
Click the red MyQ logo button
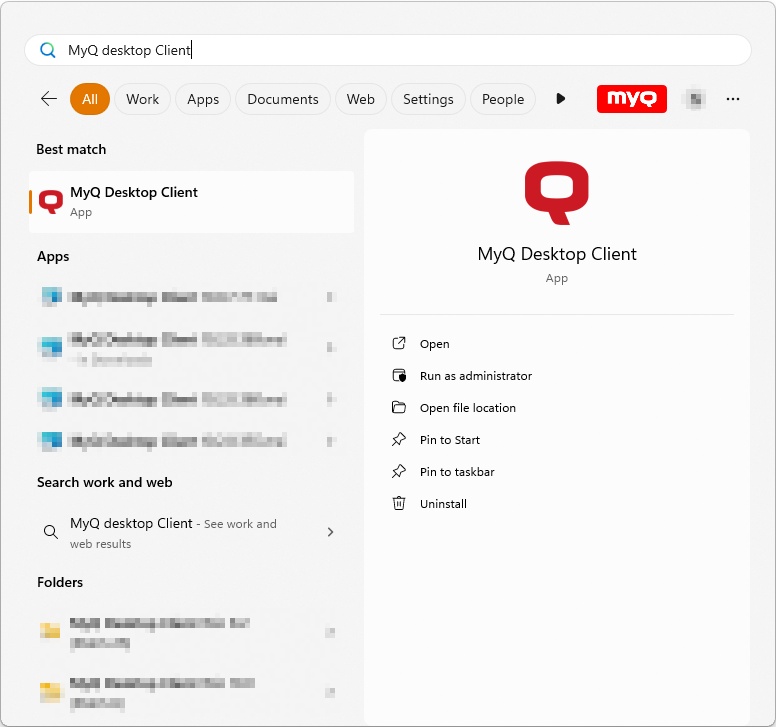click(631, 99)
